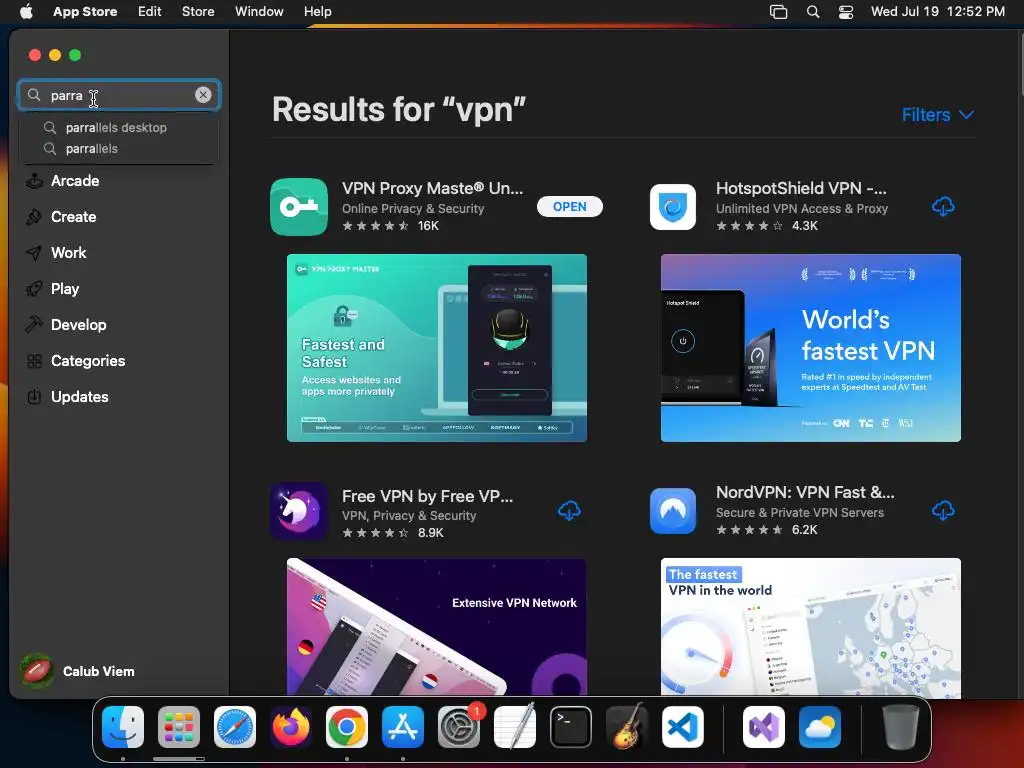This screenshot has height=768, width=1024.
Task: Click inside the App Store search field
Action: tap(119, 95)
